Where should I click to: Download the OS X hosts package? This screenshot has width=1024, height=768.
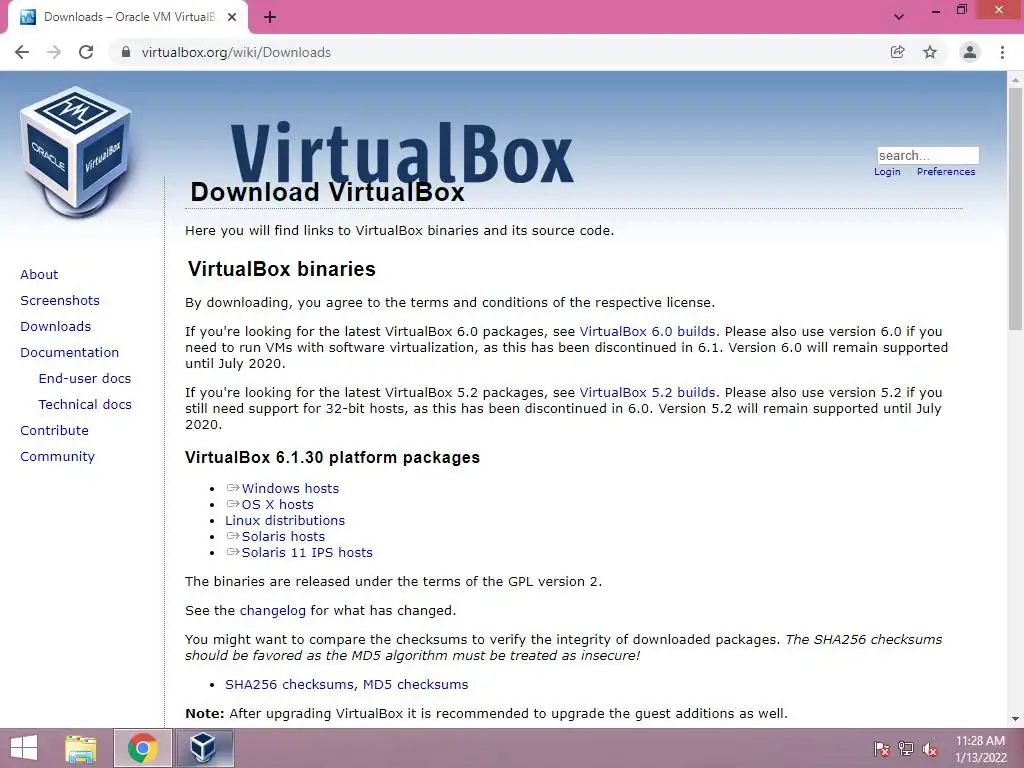click(278, 505)
